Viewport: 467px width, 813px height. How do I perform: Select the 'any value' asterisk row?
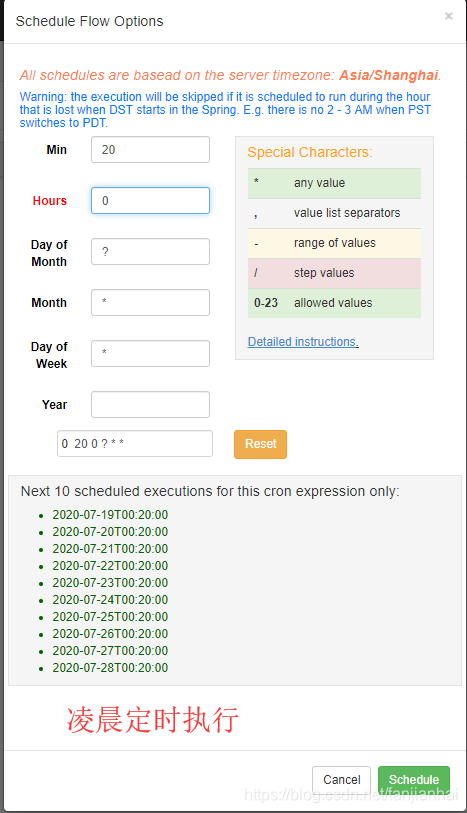tap(334, 183)
